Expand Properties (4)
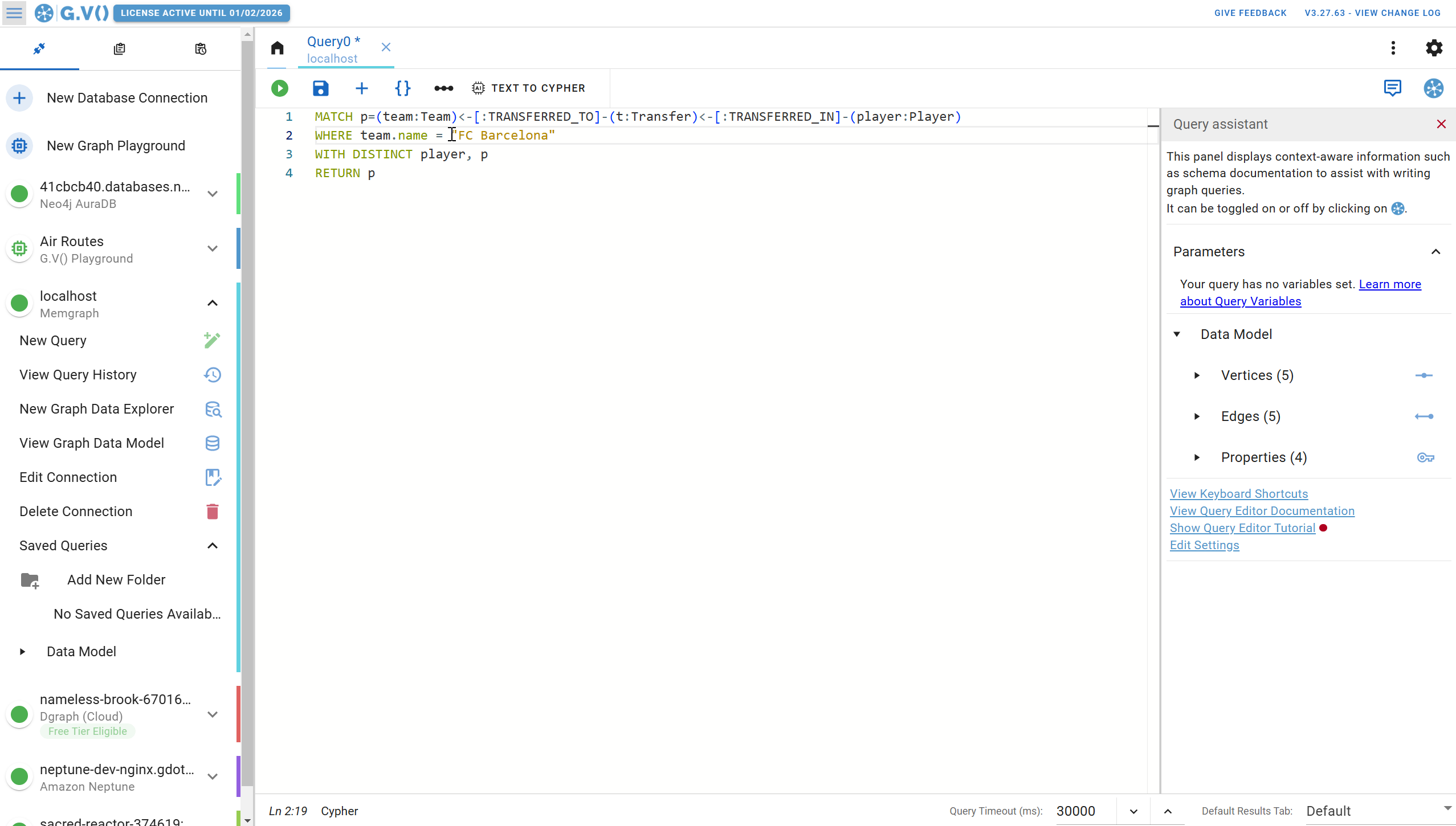 click(1197, 457)
